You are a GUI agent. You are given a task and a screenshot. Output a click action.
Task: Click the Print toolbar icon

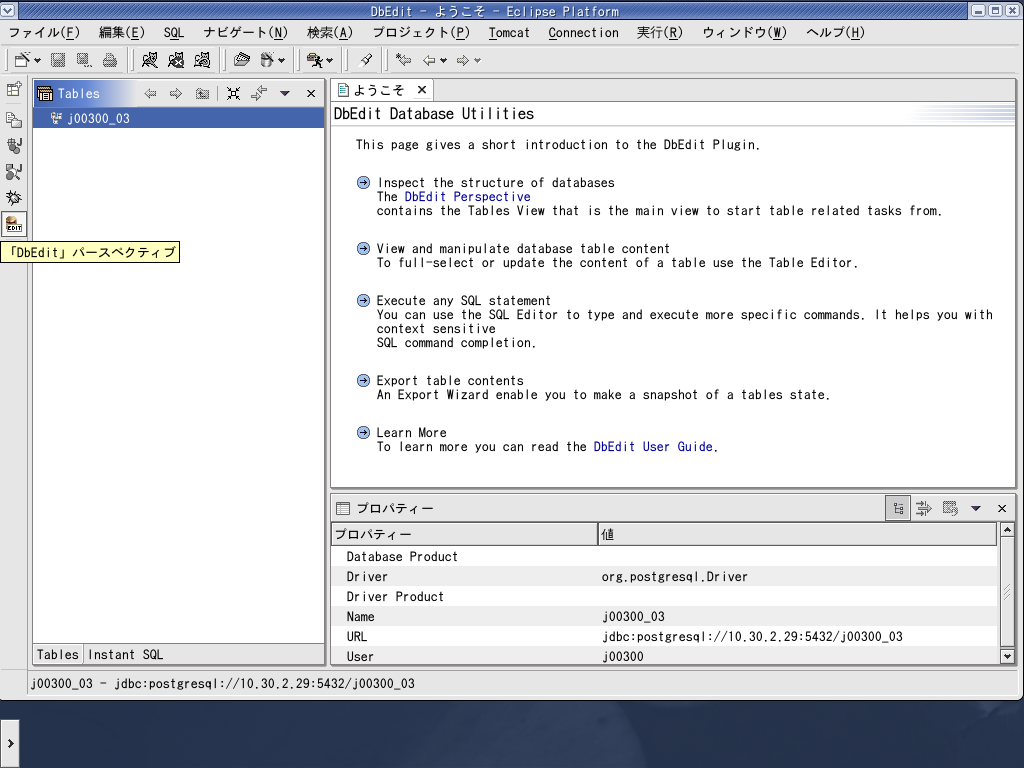click(x=110, y=60)
